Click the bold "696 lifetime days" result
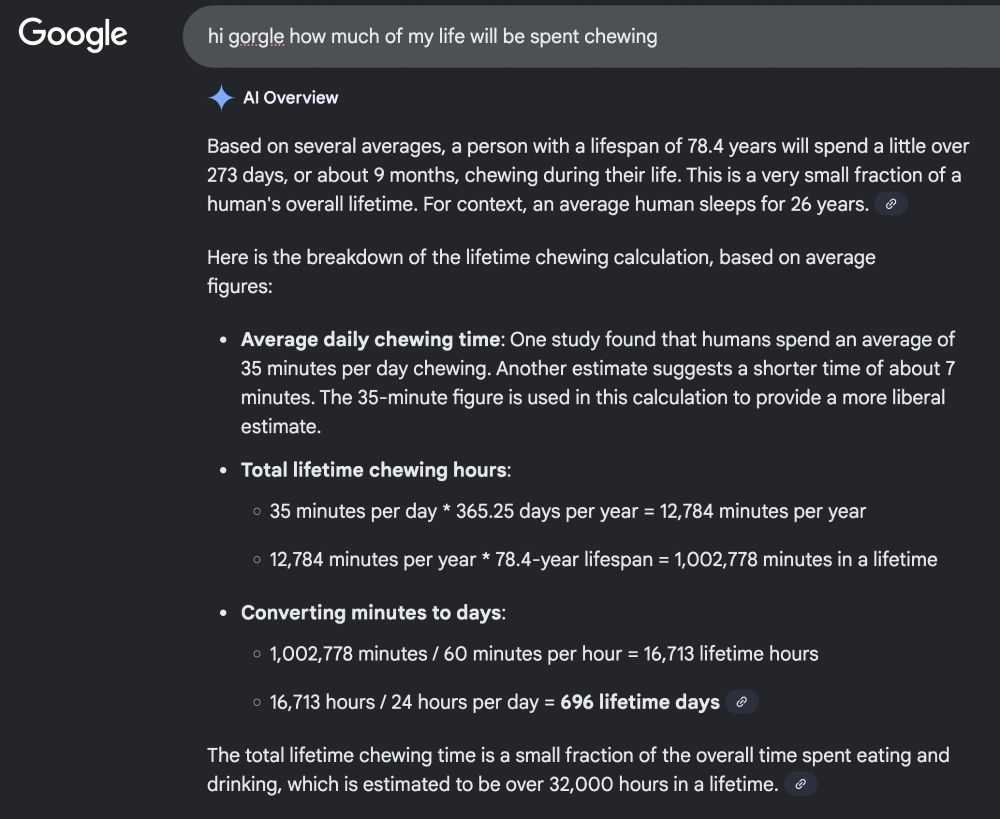Screen dimensions: 1000x819 640,702
